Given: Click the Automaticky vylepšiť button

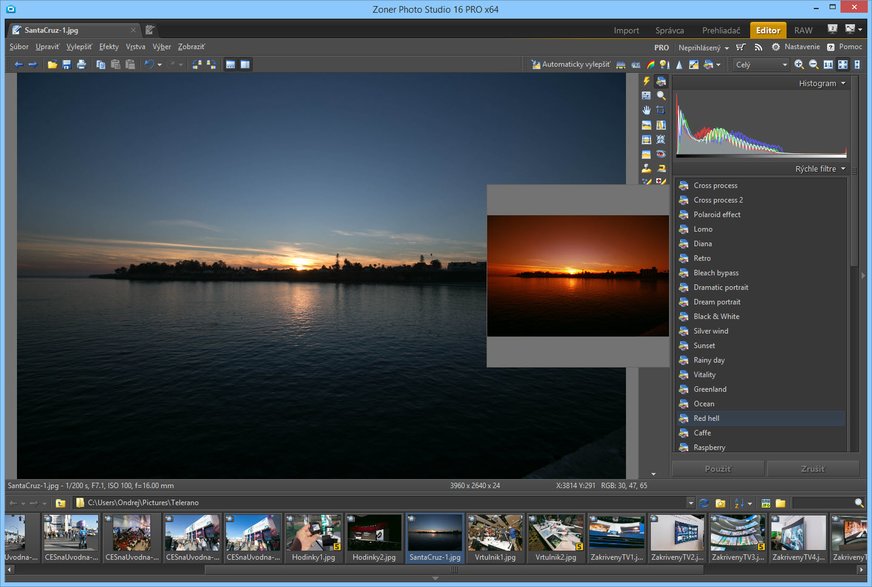Looking at the screenshot, I should pos(570,65).
